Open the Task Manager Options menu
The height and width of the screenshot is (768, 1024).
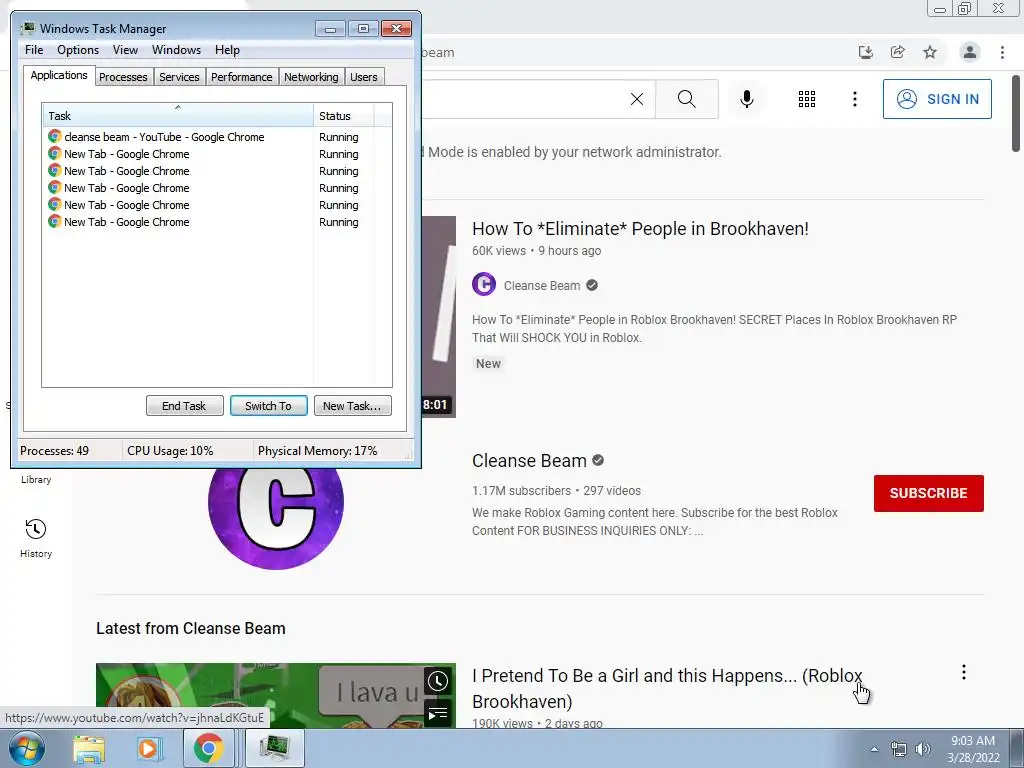click(78, 50)
